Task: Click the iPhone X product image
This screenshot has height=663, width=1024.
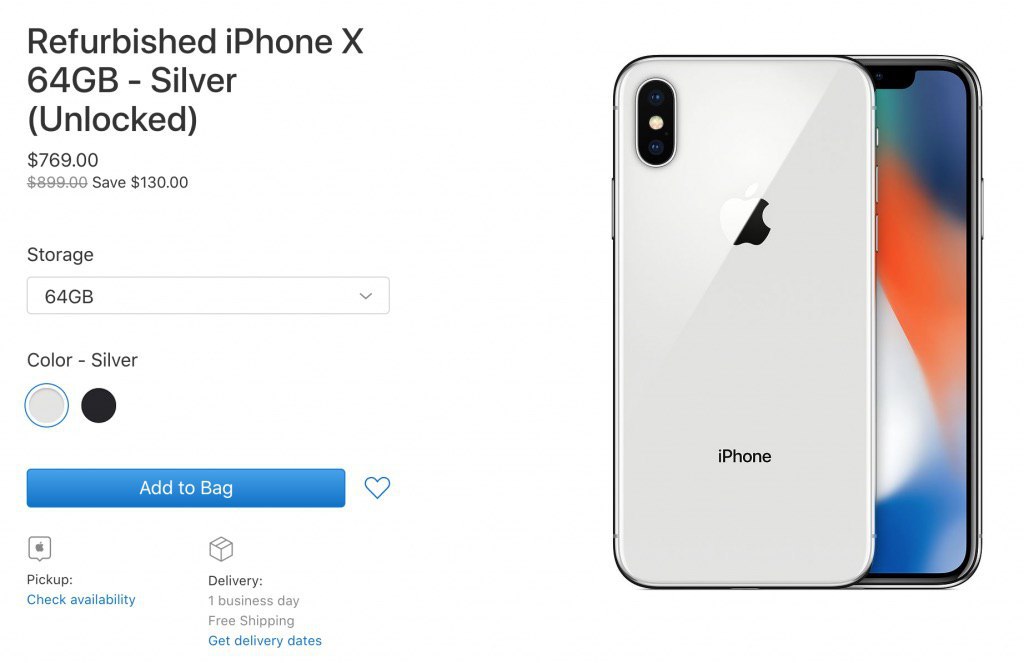Action: pos(797,322)
